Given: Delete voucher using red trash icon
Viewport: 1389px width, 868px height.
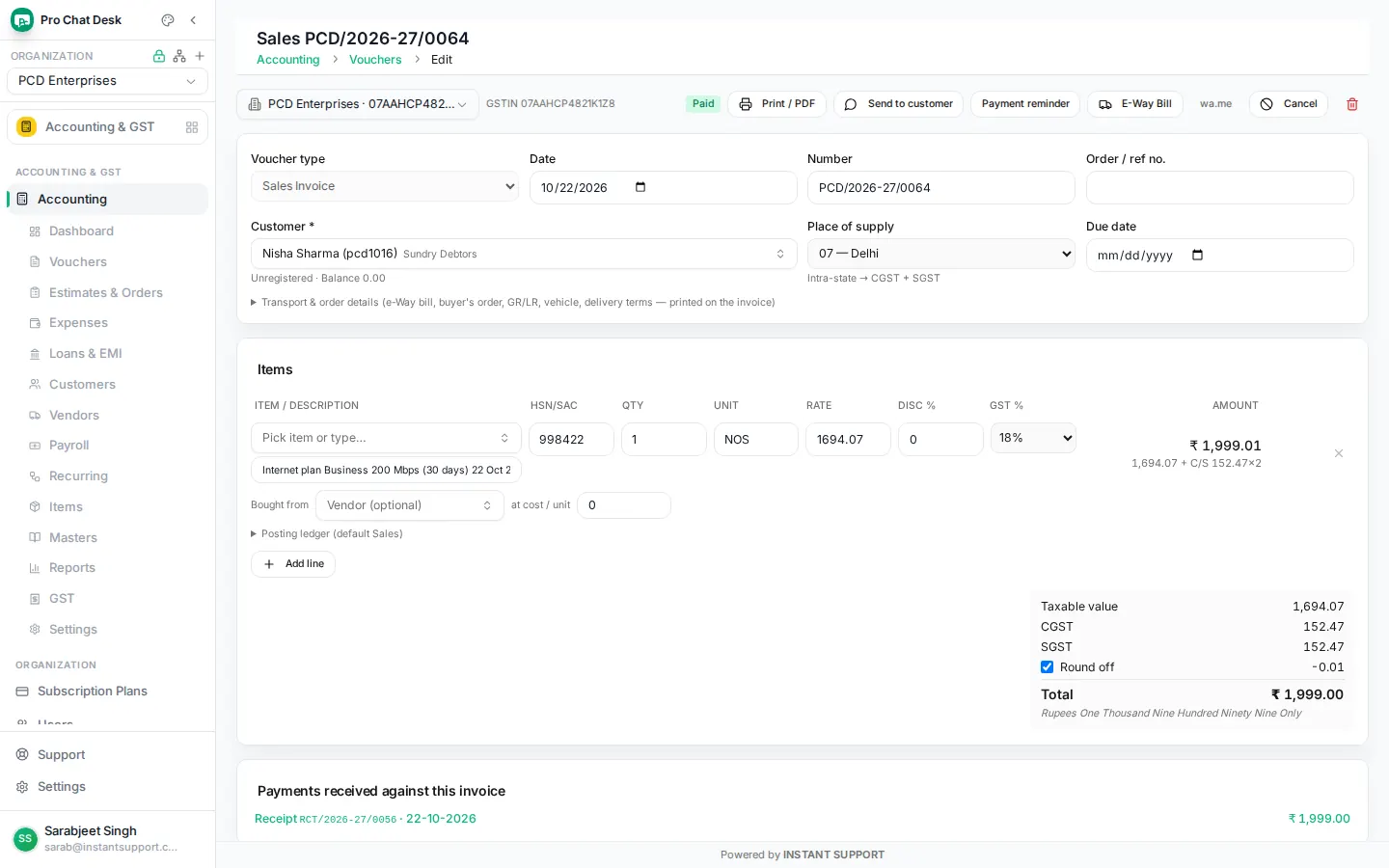Looking at the screenshot, I should (x=1352, y=104).
